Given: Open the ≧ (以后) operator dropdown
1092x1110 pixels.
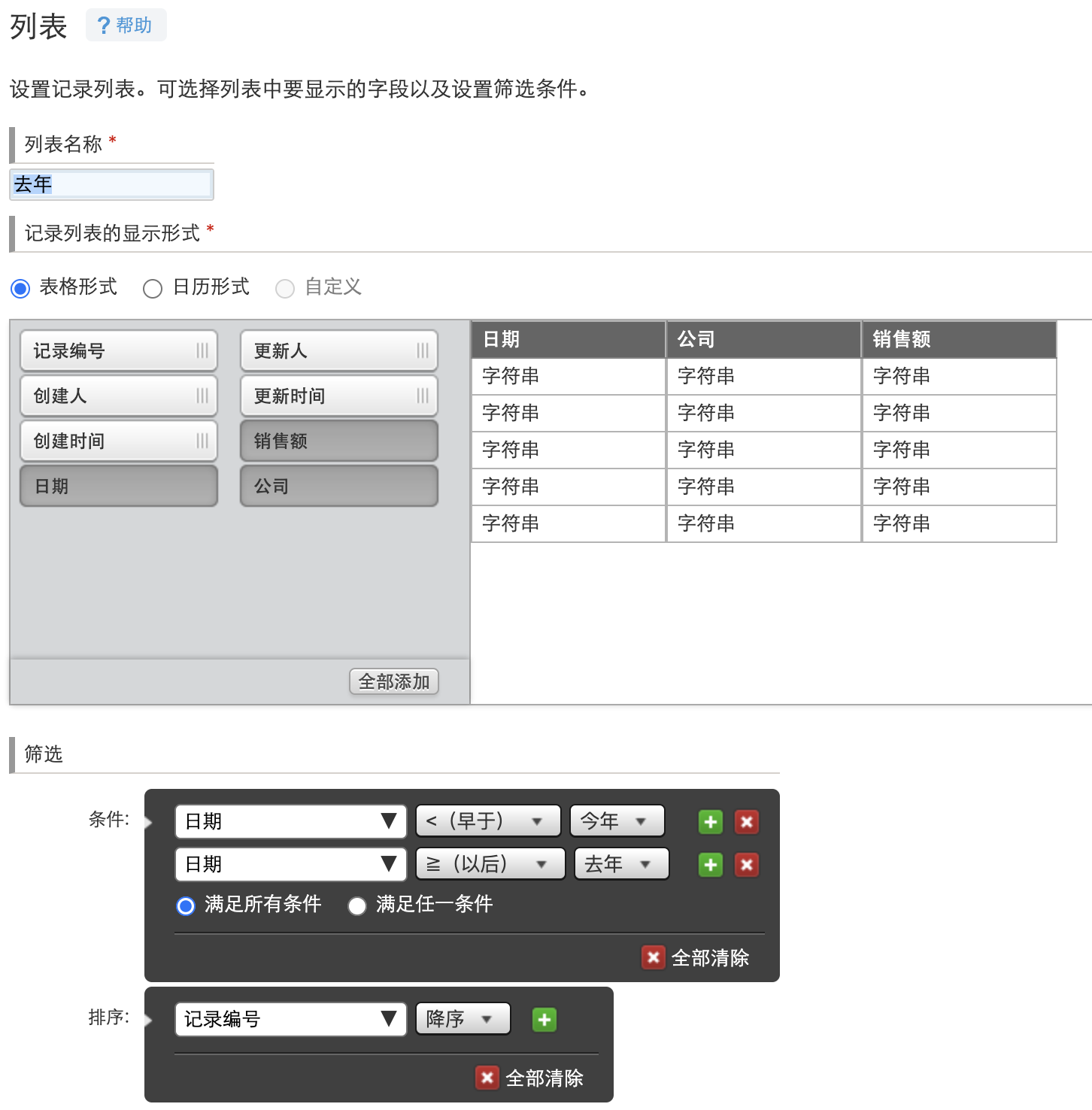Looking at the screenshot, I should click(490, 864).
